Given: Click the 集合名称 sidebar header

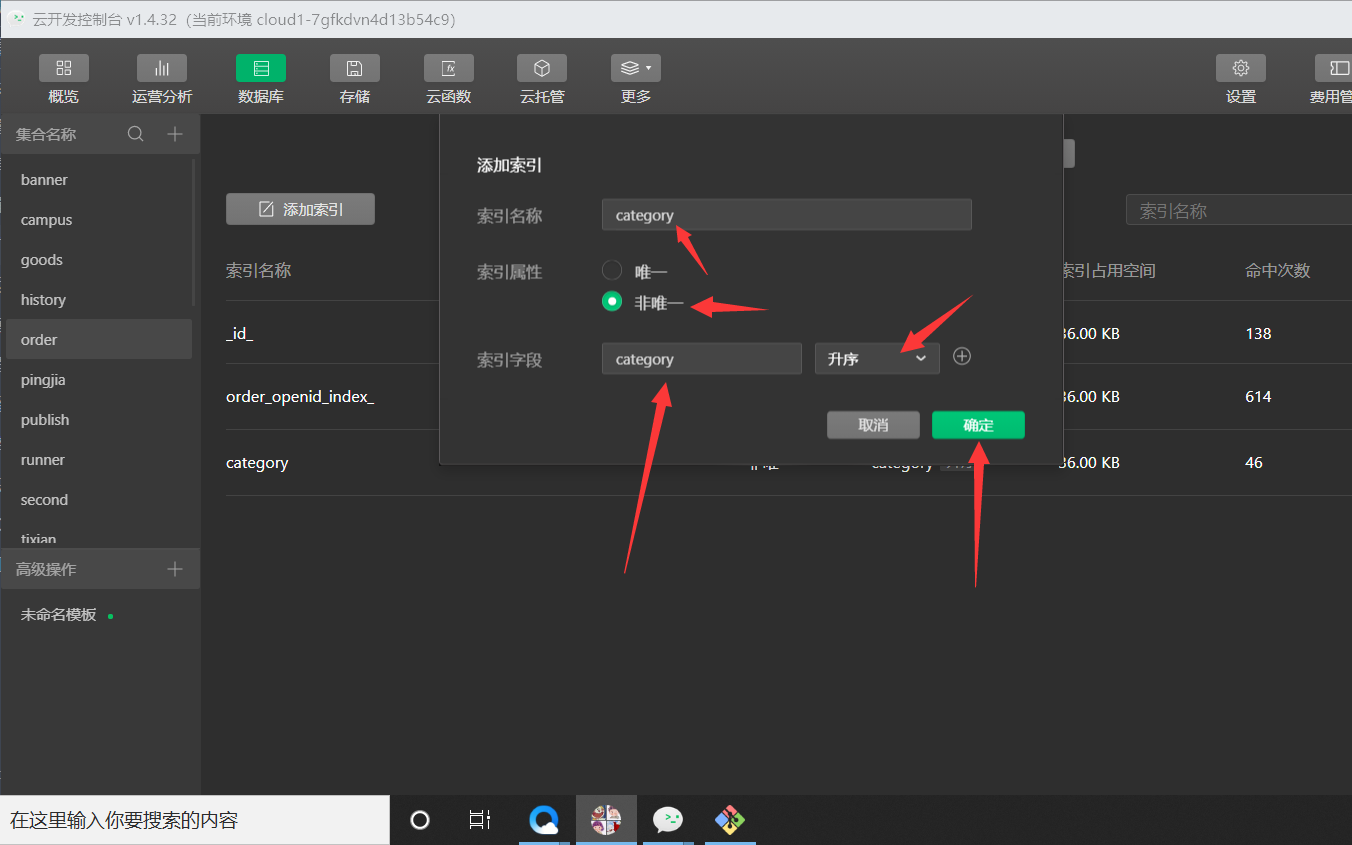Looking at the screenshot, I should (46, 134).
